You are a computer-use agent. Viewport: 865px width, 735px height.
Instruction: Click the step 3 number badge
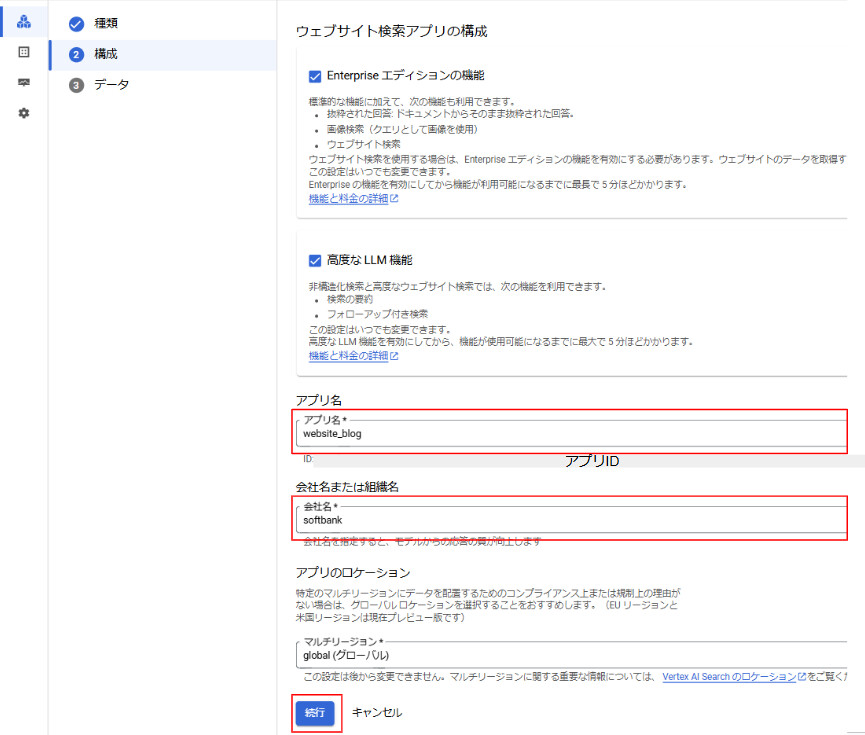click(76, 85)
